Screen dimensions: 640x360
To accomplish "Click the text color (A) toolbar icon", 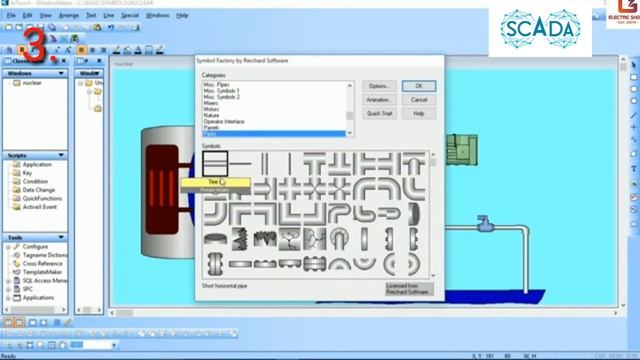I will coord(138,50).
